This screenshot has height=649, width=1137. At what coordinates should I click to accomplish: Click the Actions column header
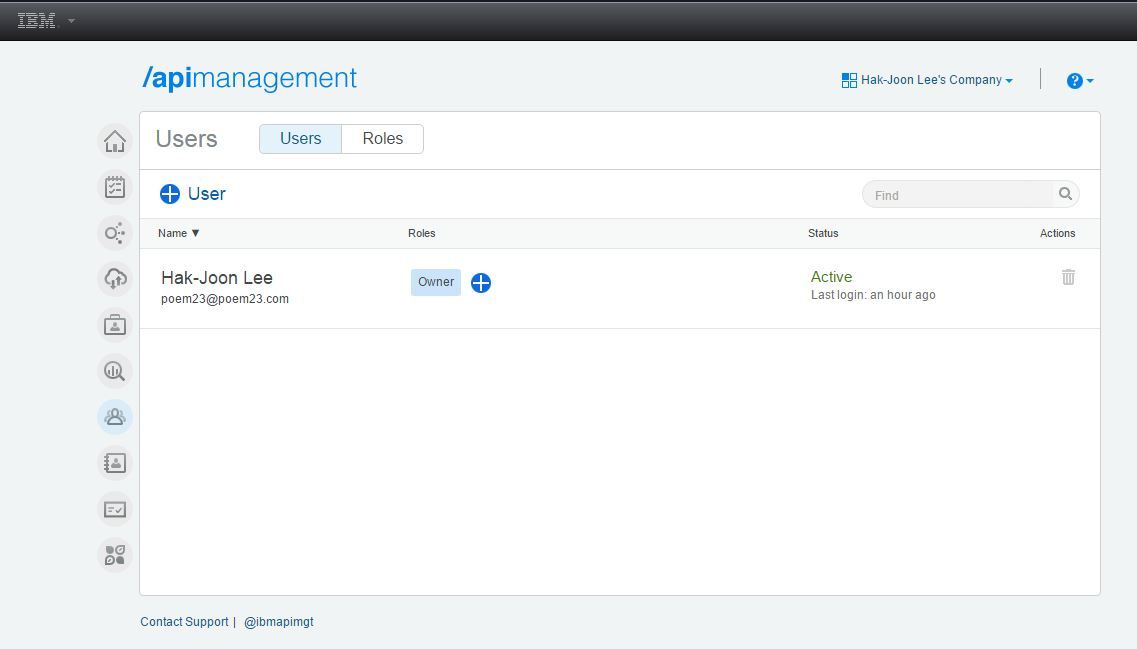tap(1057, 233)
